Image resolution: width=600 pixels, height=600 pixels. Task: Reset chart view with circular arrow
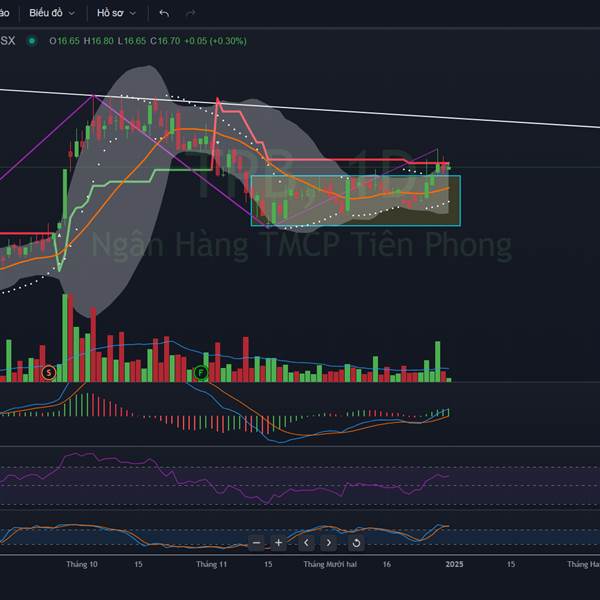356,543
